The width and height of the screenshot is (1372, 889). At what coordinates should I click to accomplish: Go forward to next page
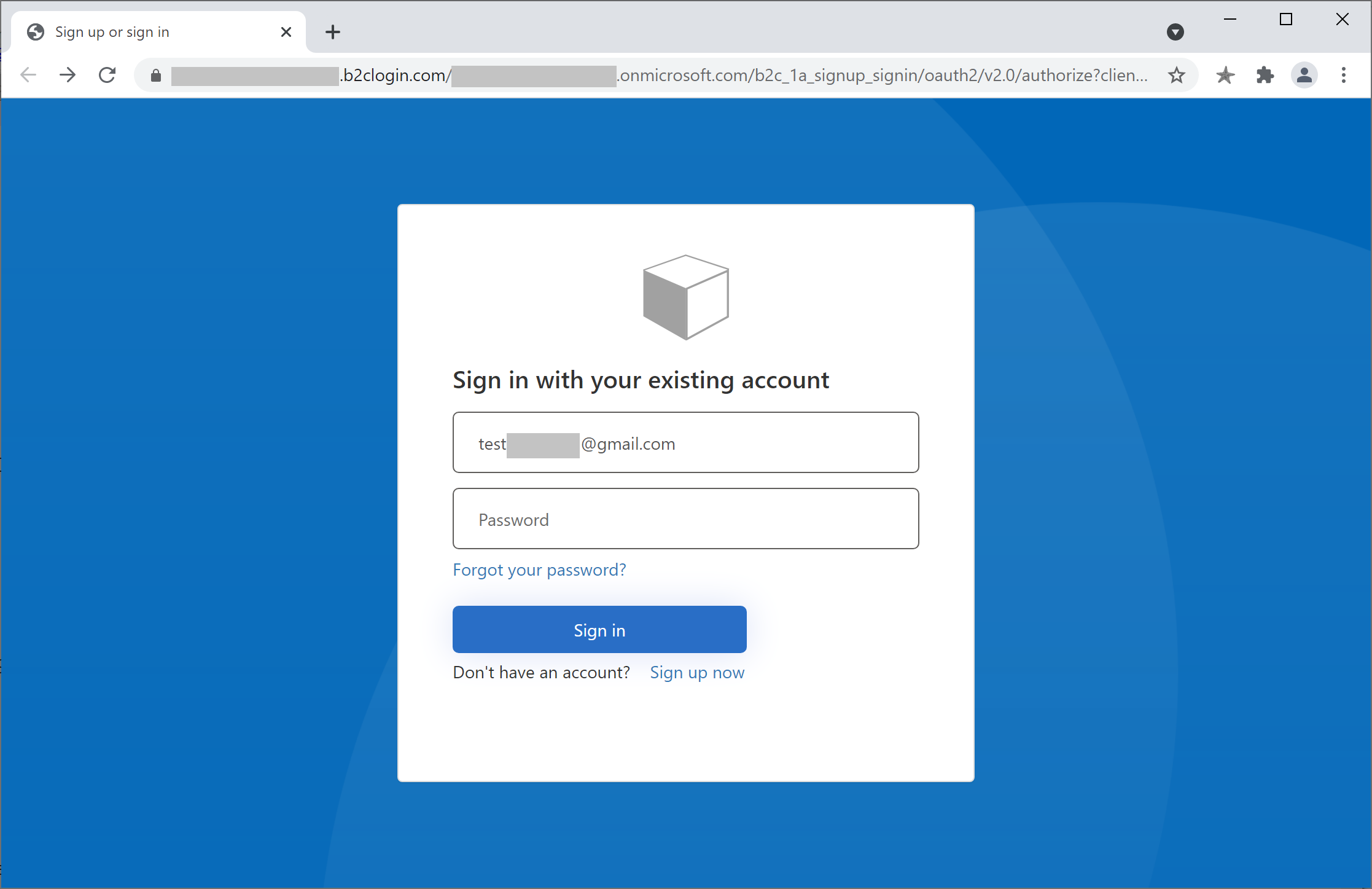[68, 75]
